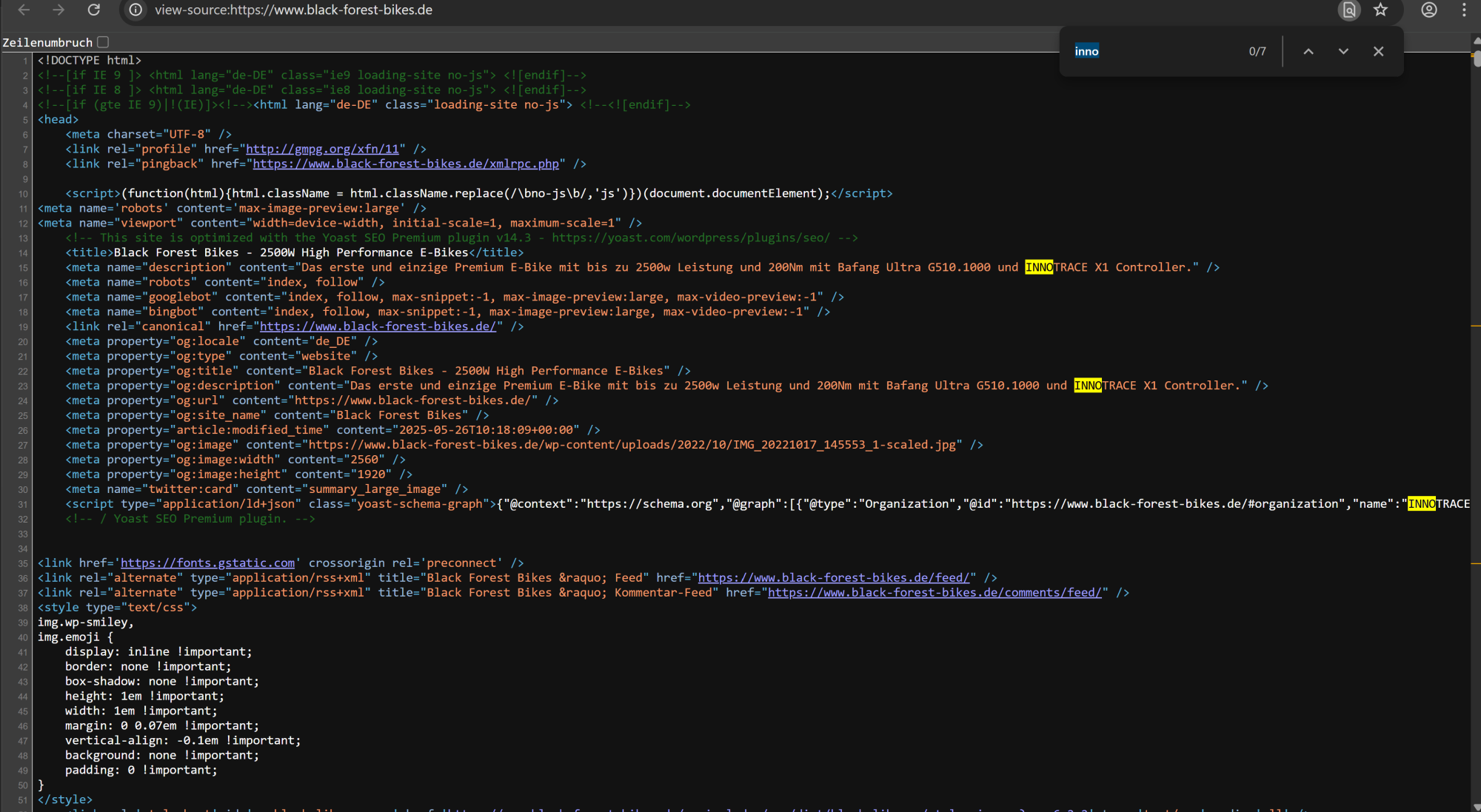This screenshot has width=1481, height=812.
Task: Open the comments/feed link
Action: (x=935, y=593)
